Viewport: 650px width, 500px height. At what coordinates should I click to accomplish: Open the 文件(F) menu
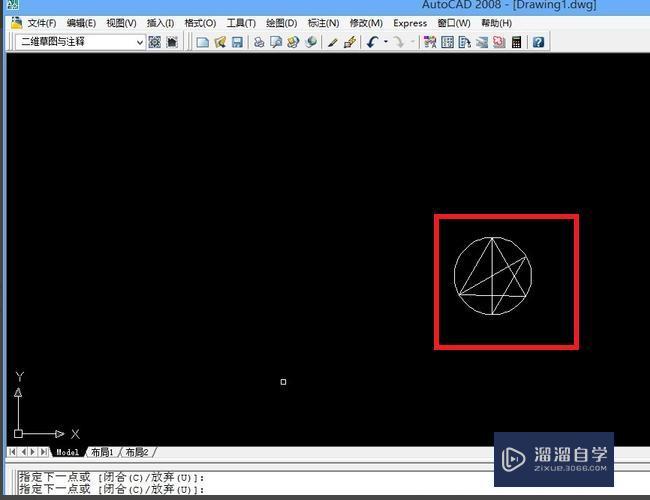click(42, 23)
